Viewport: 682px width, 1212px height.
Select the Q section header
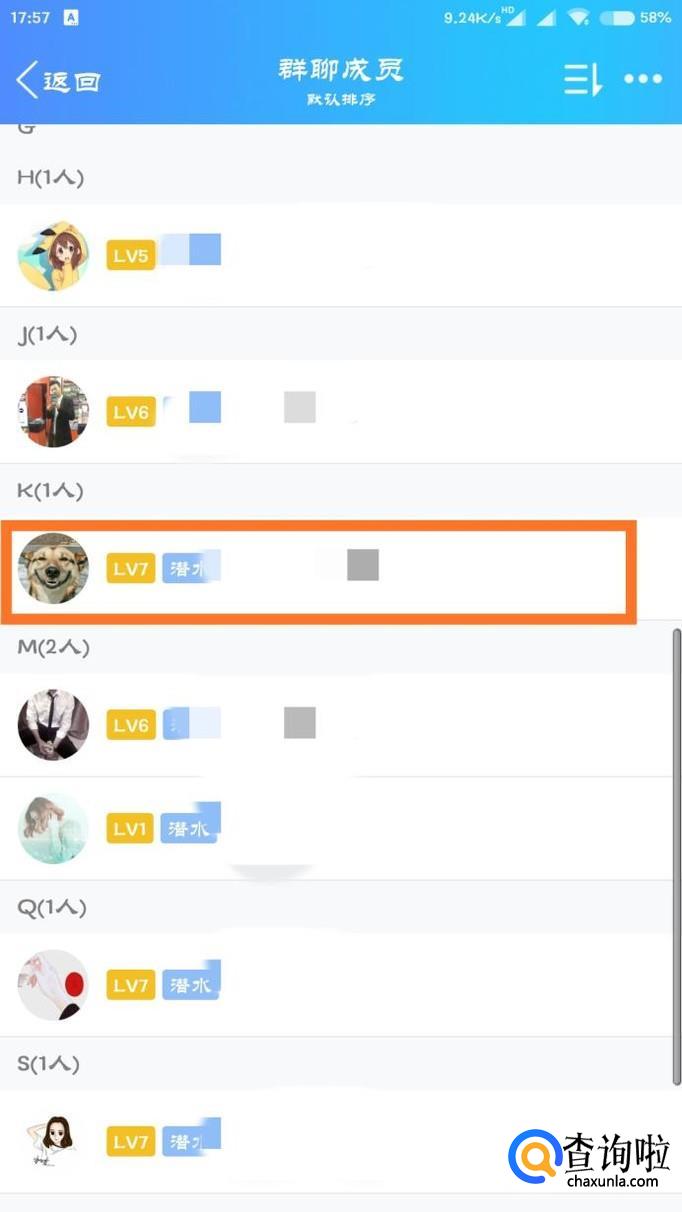click(x=341, y=907)
